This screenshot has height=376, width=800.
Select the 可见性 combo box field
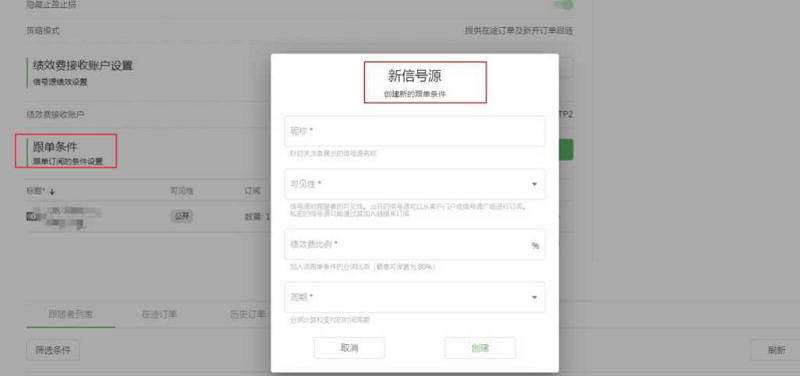(415, 184)
